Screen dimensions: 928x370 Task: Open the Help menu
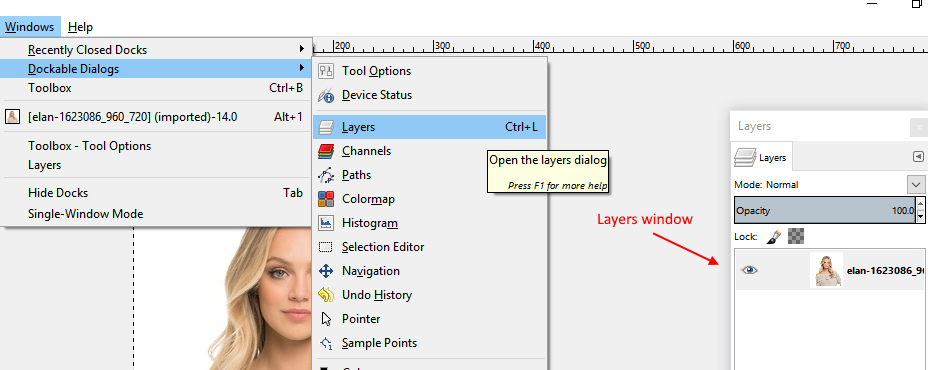click(x=80, y=27)
